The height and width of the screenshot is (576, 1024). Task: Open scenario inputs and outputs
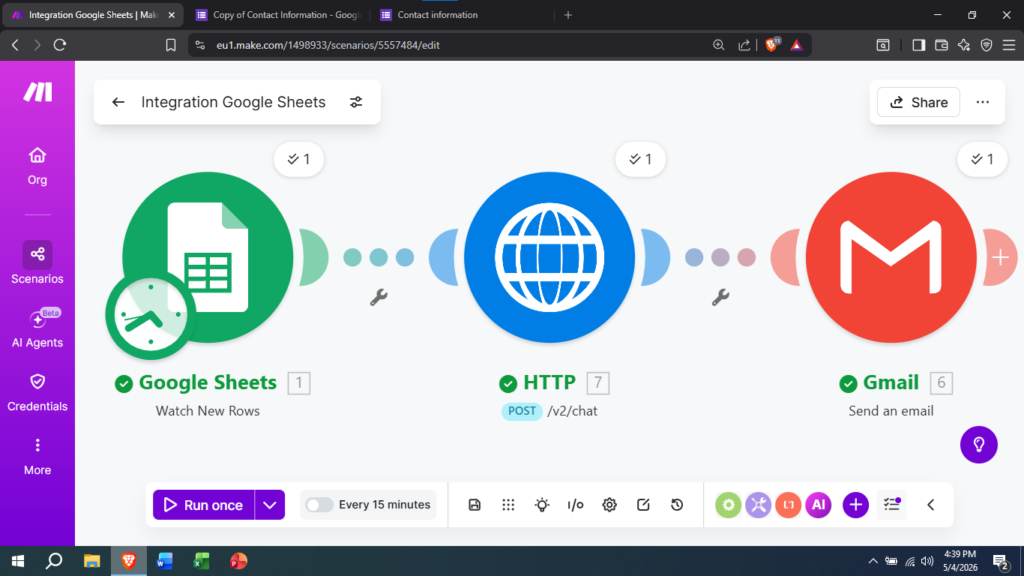(x=575, y=505)
